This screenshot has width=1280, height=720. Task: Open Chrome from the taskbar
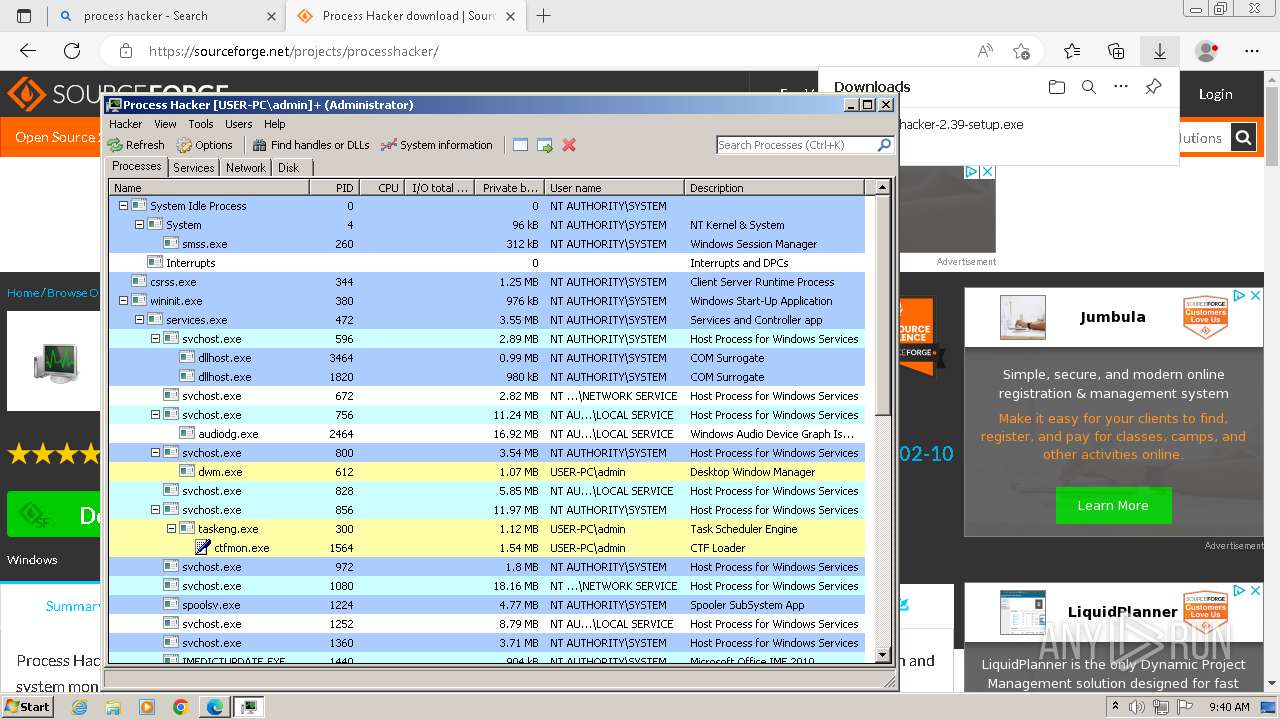181,707
